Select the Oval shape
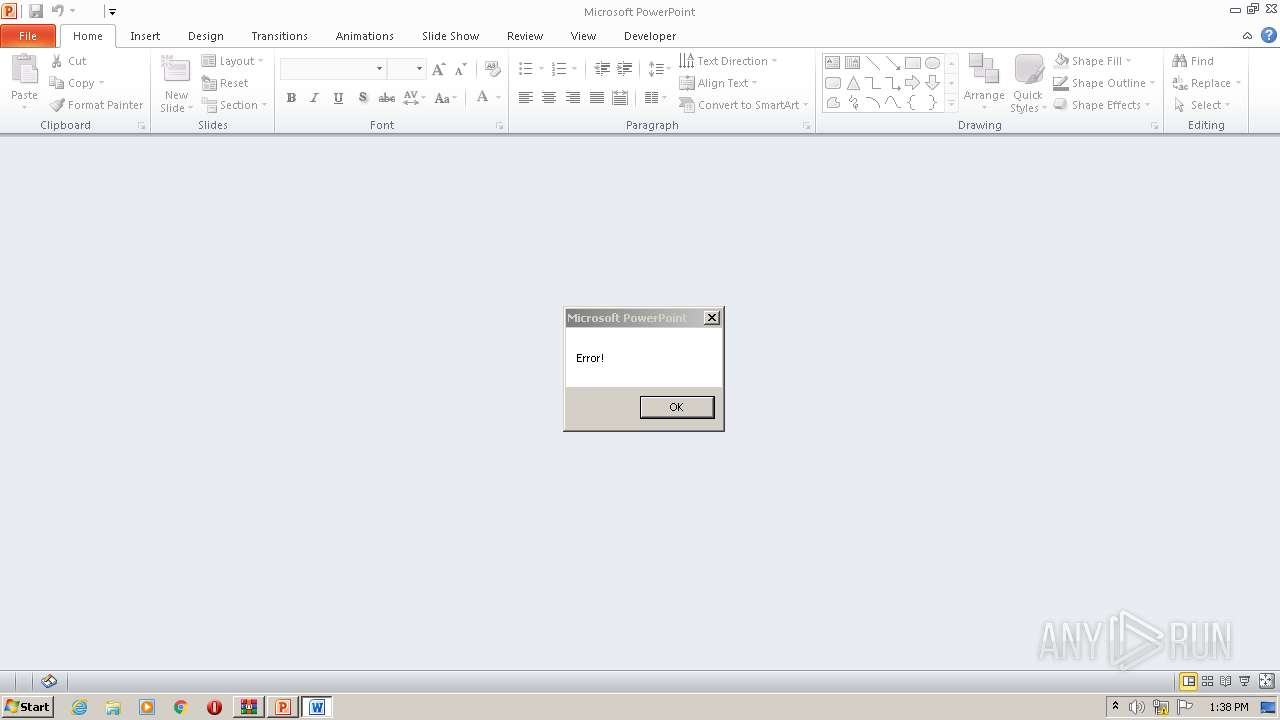Screen dimensions: 1280x720 pos(932,63)
